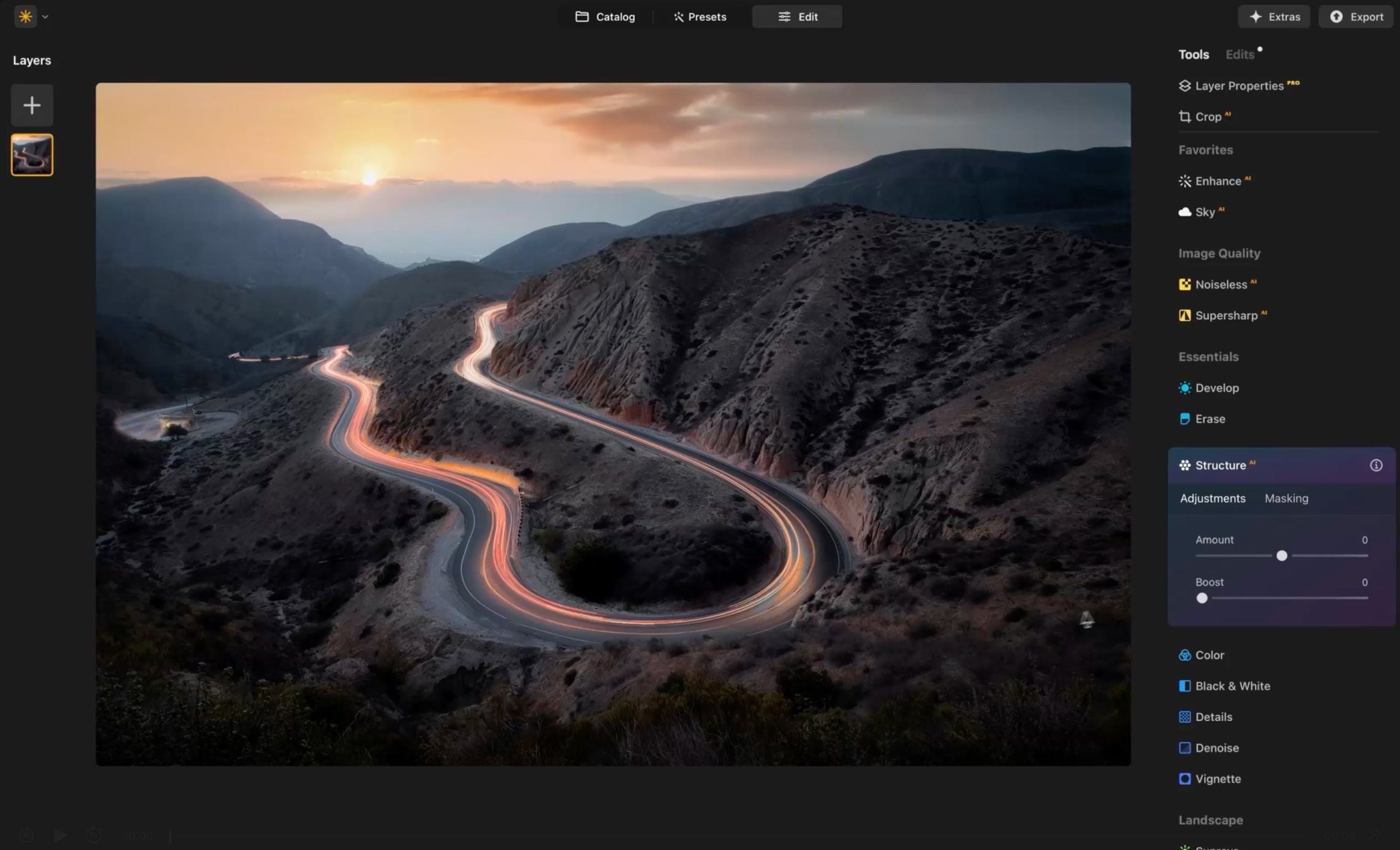Expand the Develop tool
1400x850 pixels.
pyautogui.click(x=1208, y=388)
